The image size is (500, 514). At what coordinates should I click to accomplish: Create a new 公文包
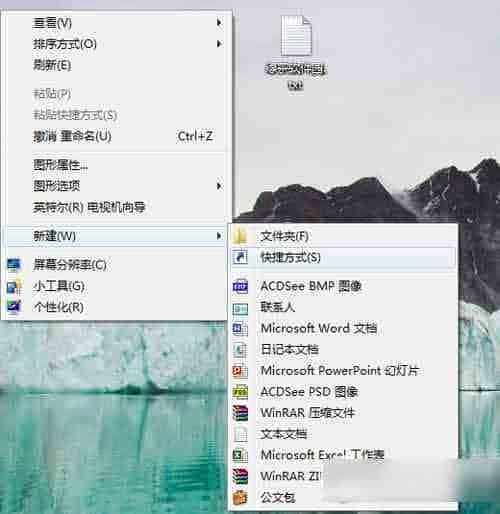(x=343, y=497)
